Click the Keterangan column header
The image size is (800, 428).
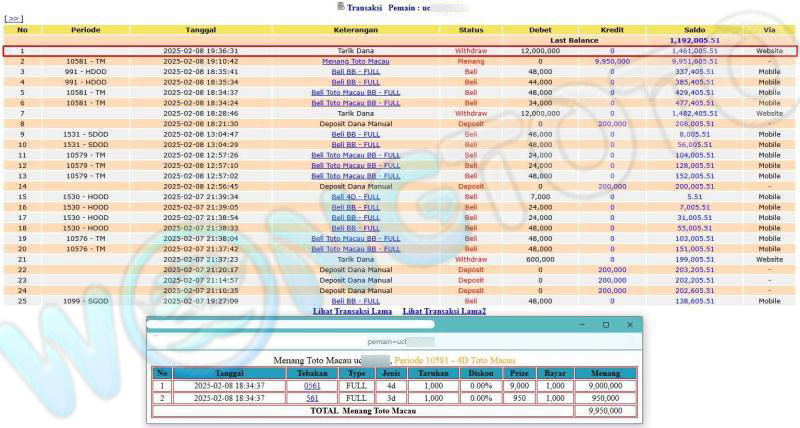click(355, 30)
